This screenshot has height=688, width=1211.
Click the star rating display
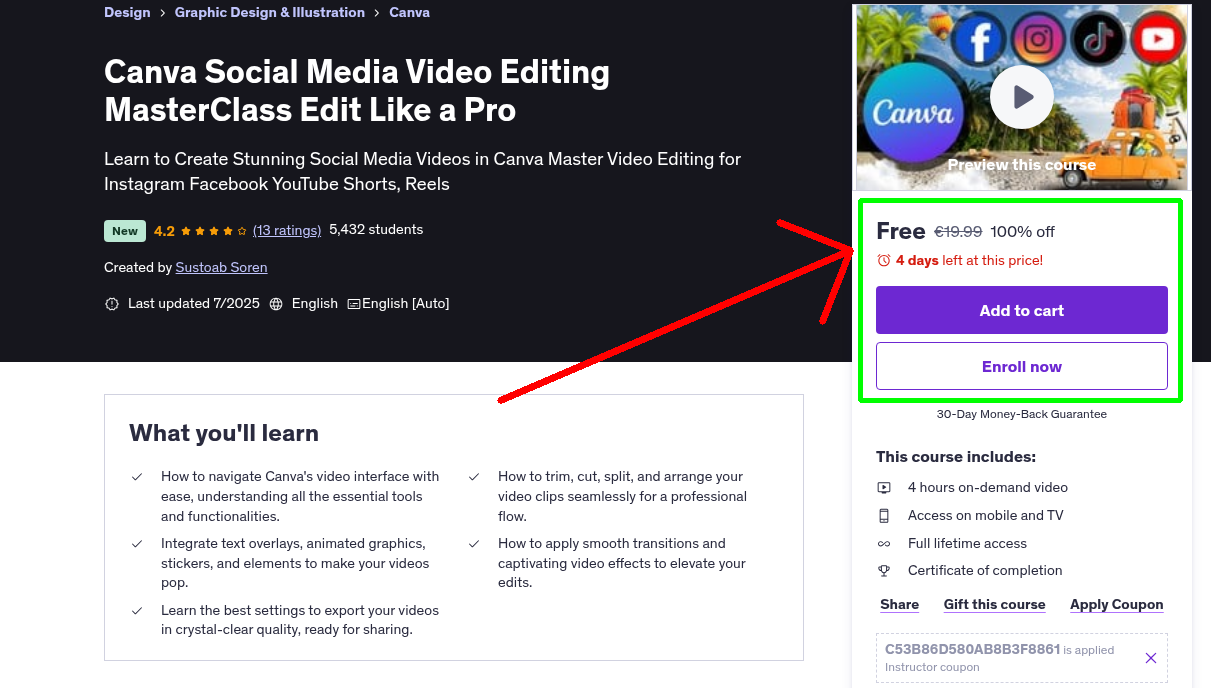click(213, 231)
